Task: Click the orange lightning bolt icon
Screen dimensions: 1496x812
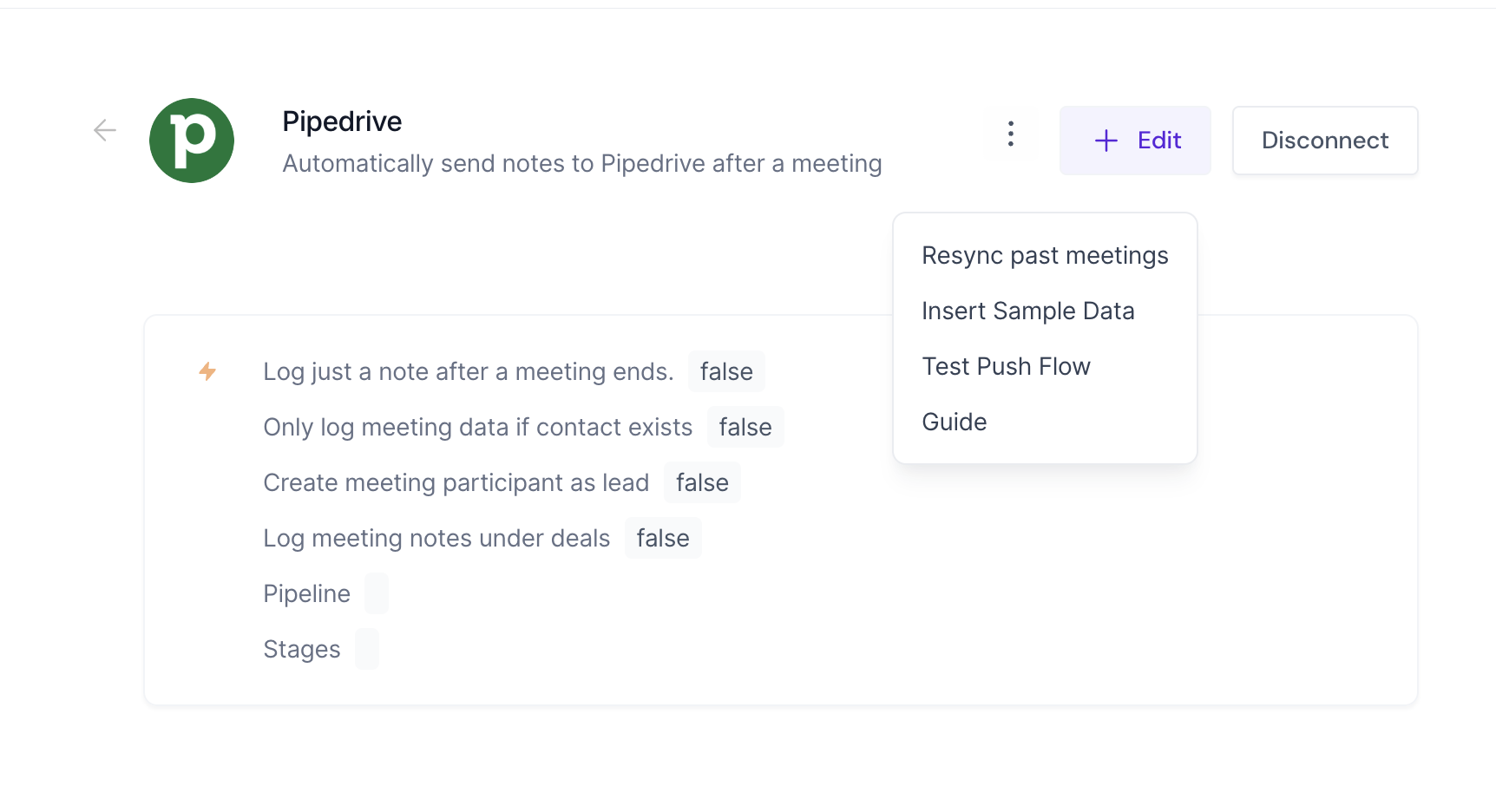Action: tap(207, 371)
